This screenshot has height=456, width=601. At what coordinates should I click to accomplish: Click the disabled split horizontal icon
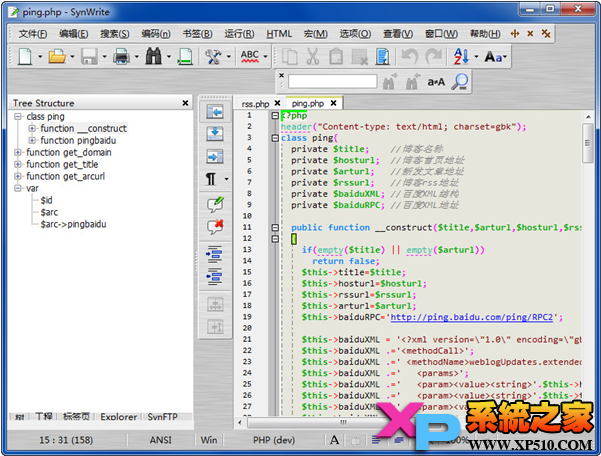(215, 305)
